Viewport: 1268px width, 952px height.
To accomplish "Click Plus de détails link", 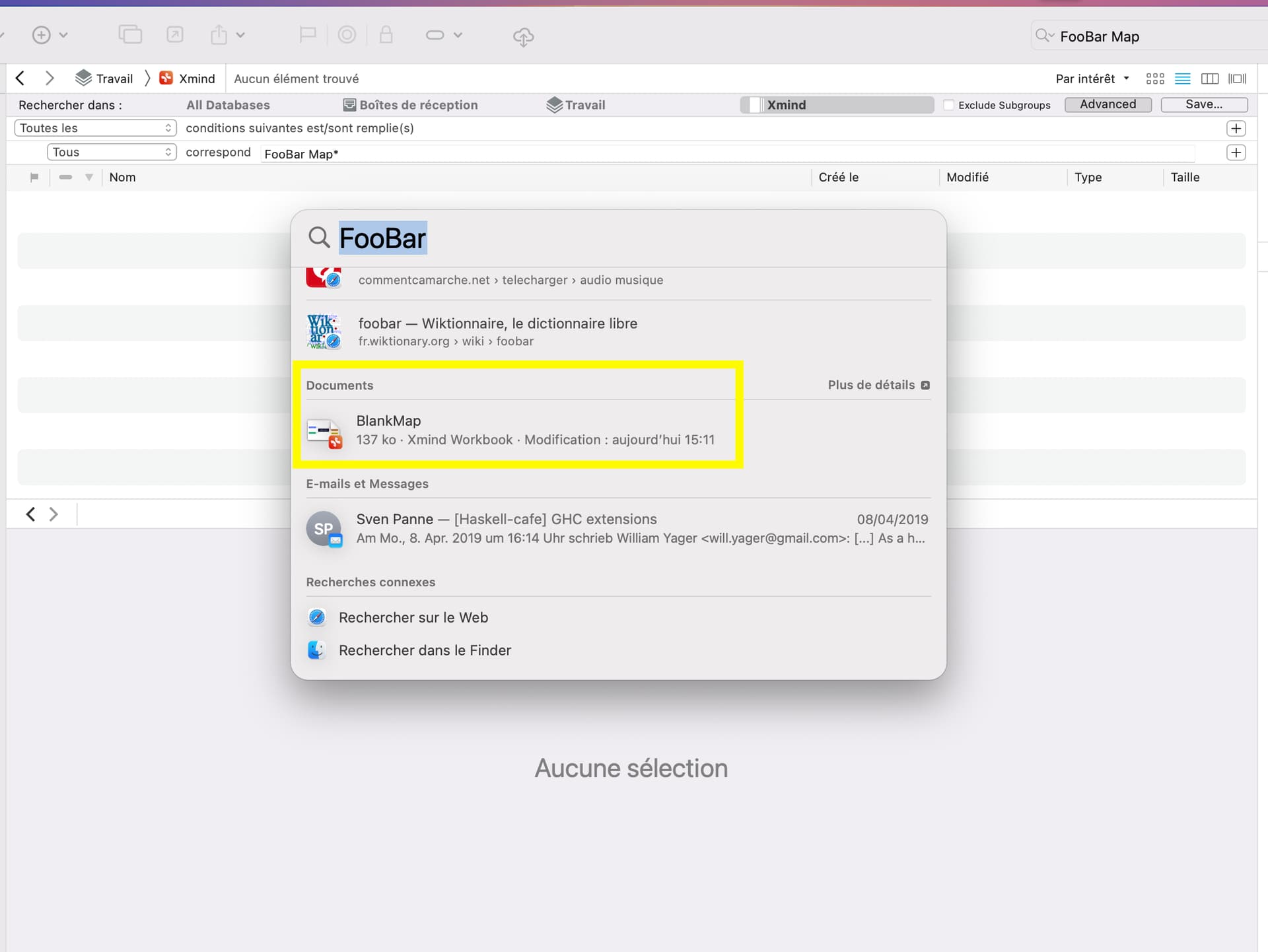I will click(x=878, y=385).
